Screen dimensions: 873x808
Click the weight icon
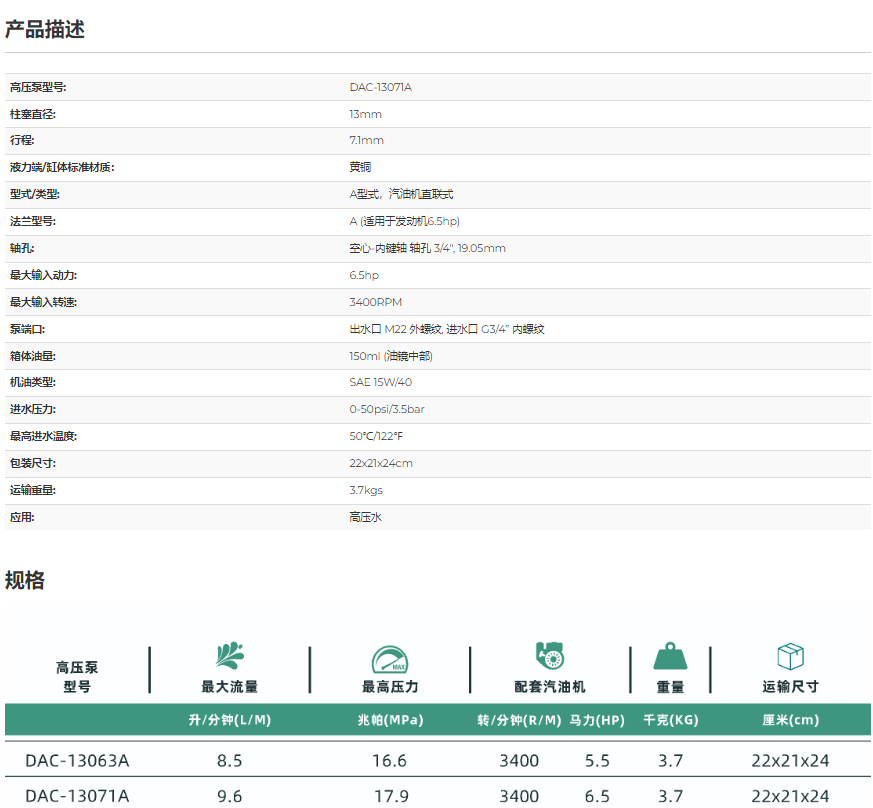click(670, 657)
